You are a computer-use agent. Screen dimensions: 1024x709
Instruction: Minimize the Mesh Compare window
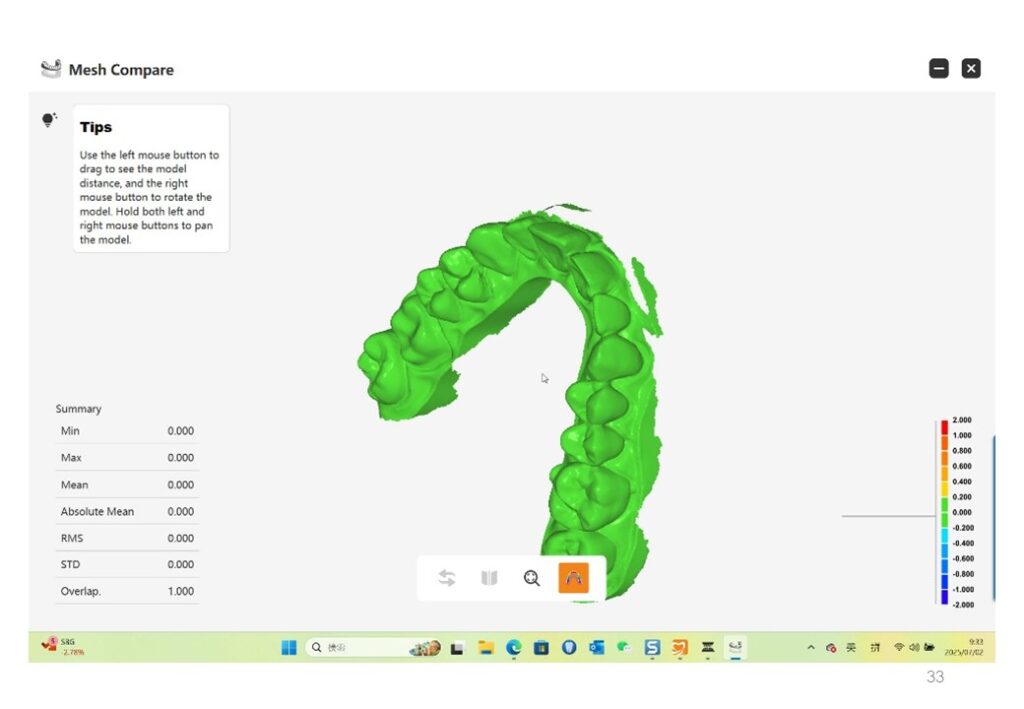coord(938,68)
